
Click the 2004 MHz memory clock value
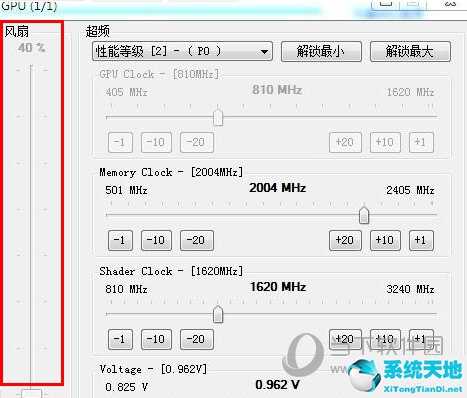pos(278,188)
